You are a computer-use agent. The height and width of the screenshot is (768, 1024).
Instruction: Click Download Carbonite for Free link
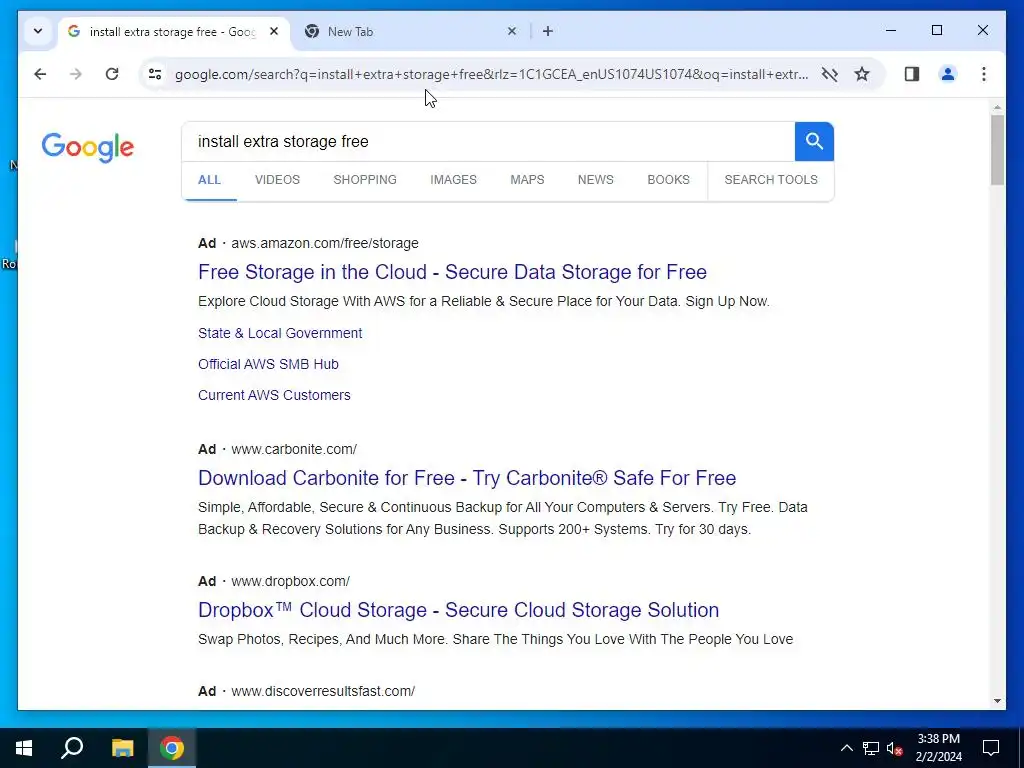(x=466, y=478)
